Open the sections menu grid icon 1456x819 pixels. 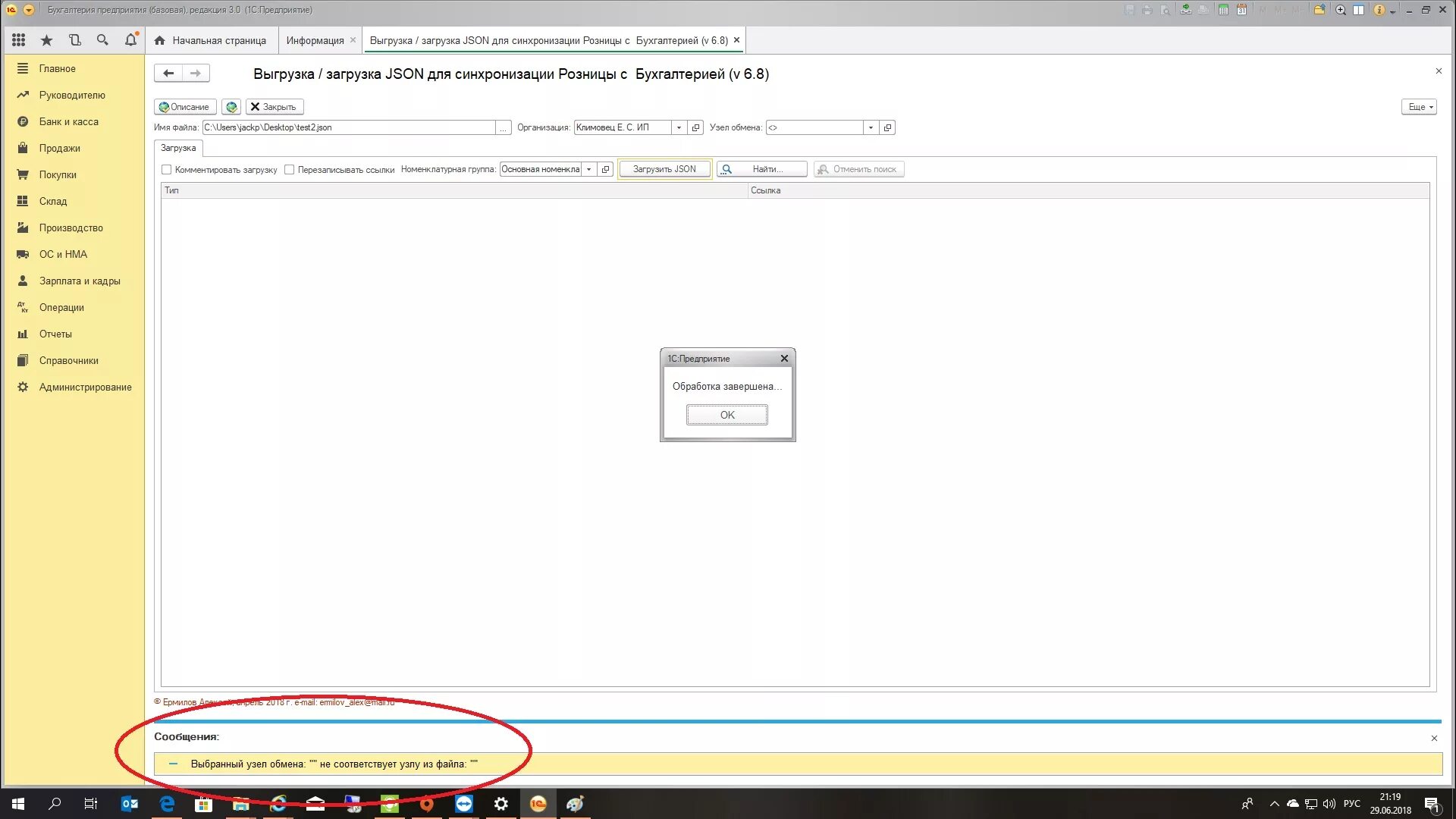(x=18, y=40)
